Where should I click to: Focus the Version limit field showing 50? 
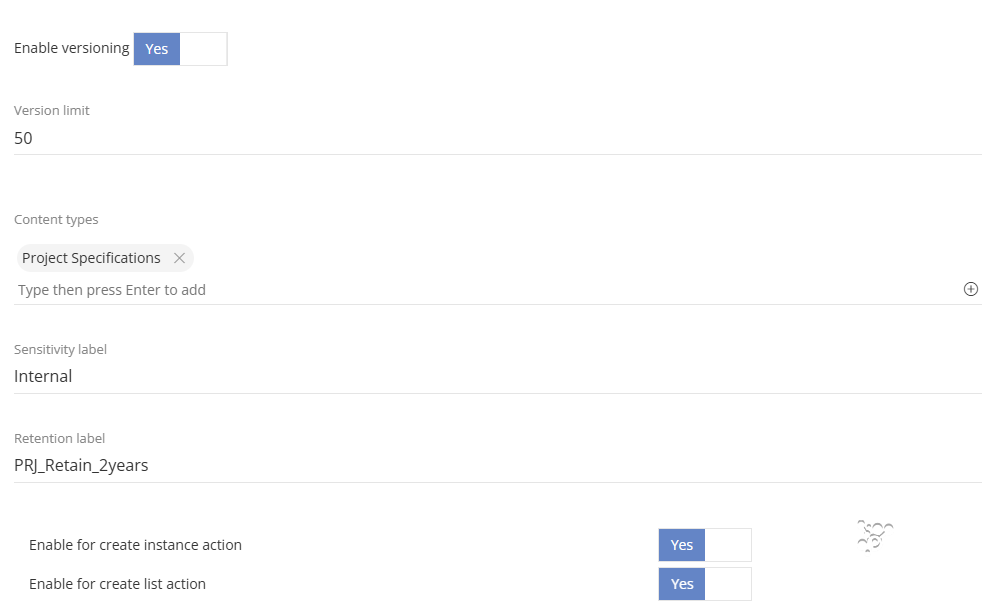click(x=498, y=138)
